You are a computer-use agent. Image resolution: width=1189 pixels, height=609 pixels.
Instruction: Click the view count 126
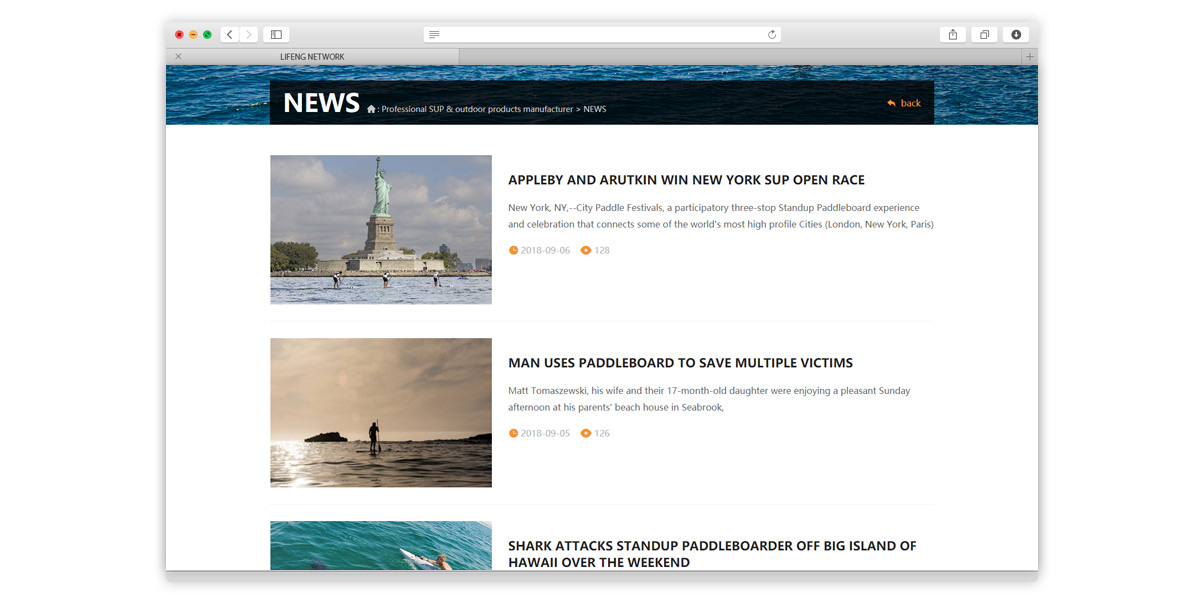pos(602,433)
